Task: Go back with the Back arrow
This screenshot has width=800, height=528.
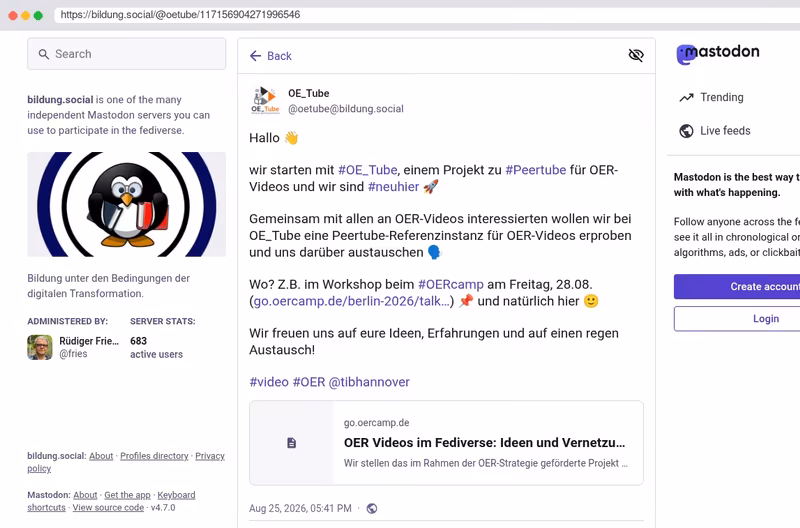Action: pos(270,56)
